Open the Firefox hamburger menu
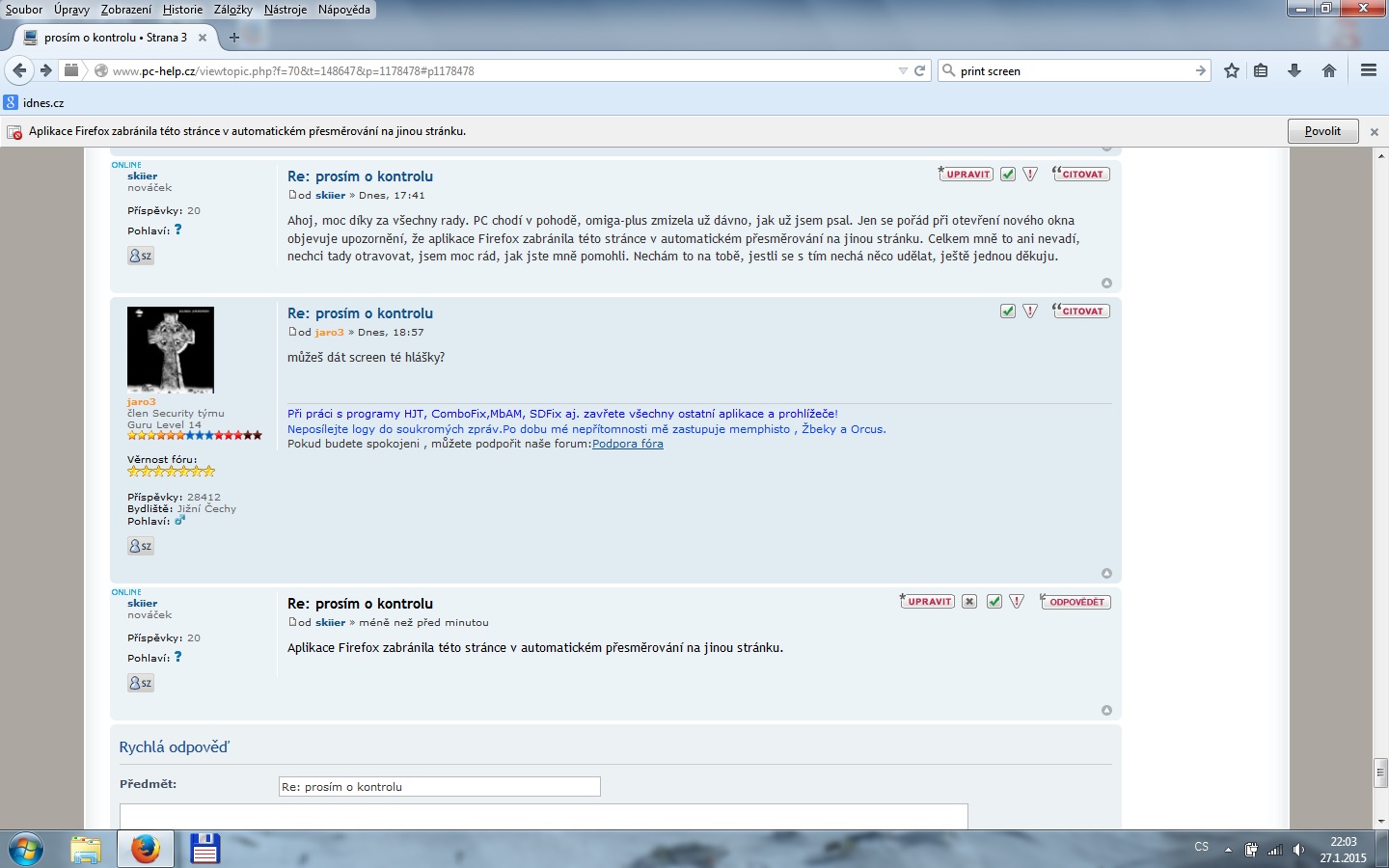The image size is (1389, 868). click(x=1369, y=70)
